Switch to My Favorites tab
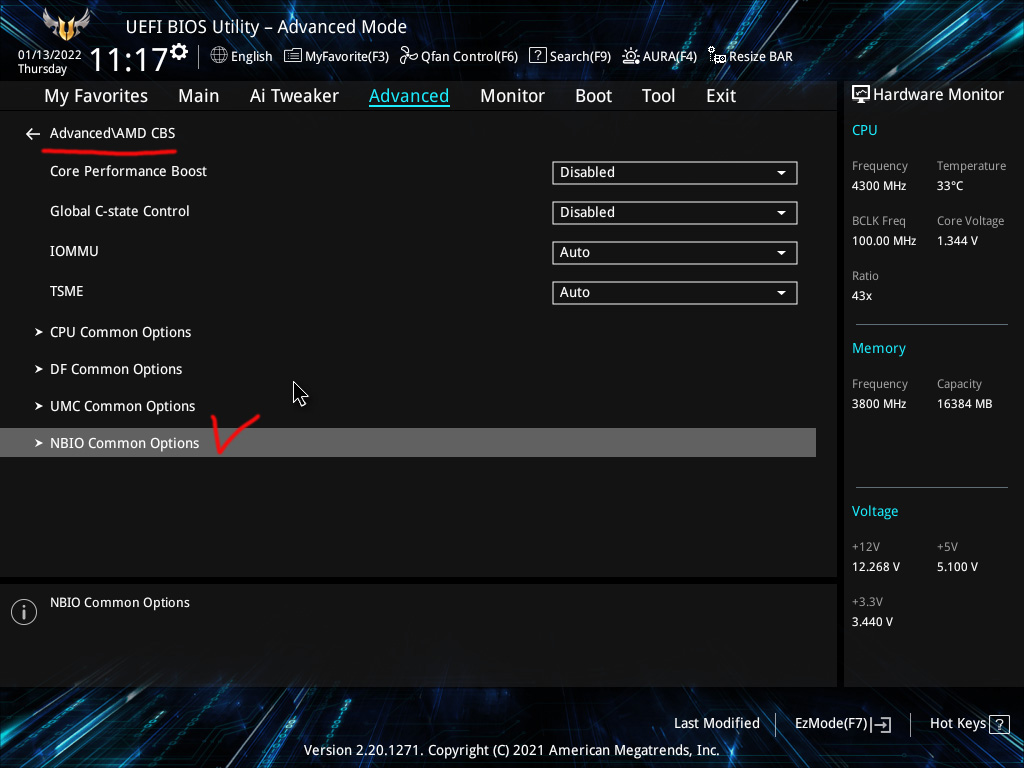1024x768 pixels. 96,96
